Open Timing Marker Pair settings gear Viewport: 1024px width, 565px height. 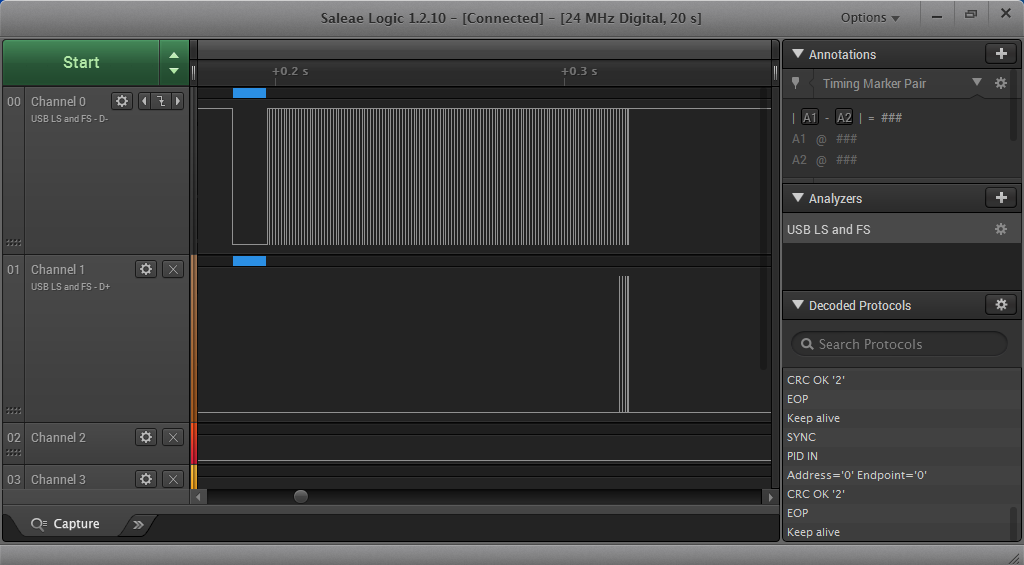pos(1000,83)
